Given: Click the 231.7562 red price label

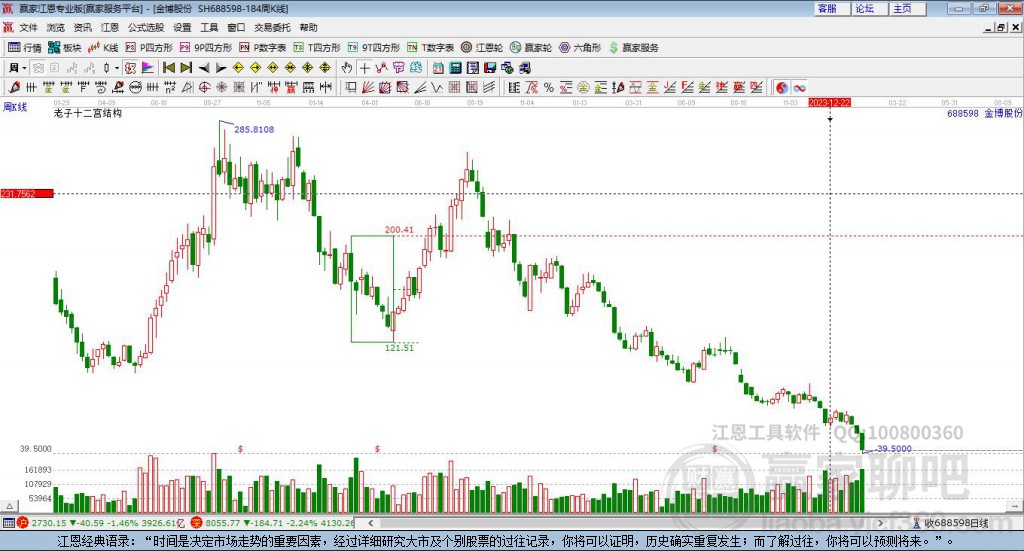Looking at the screenshot, I should (x=27, y=194).
